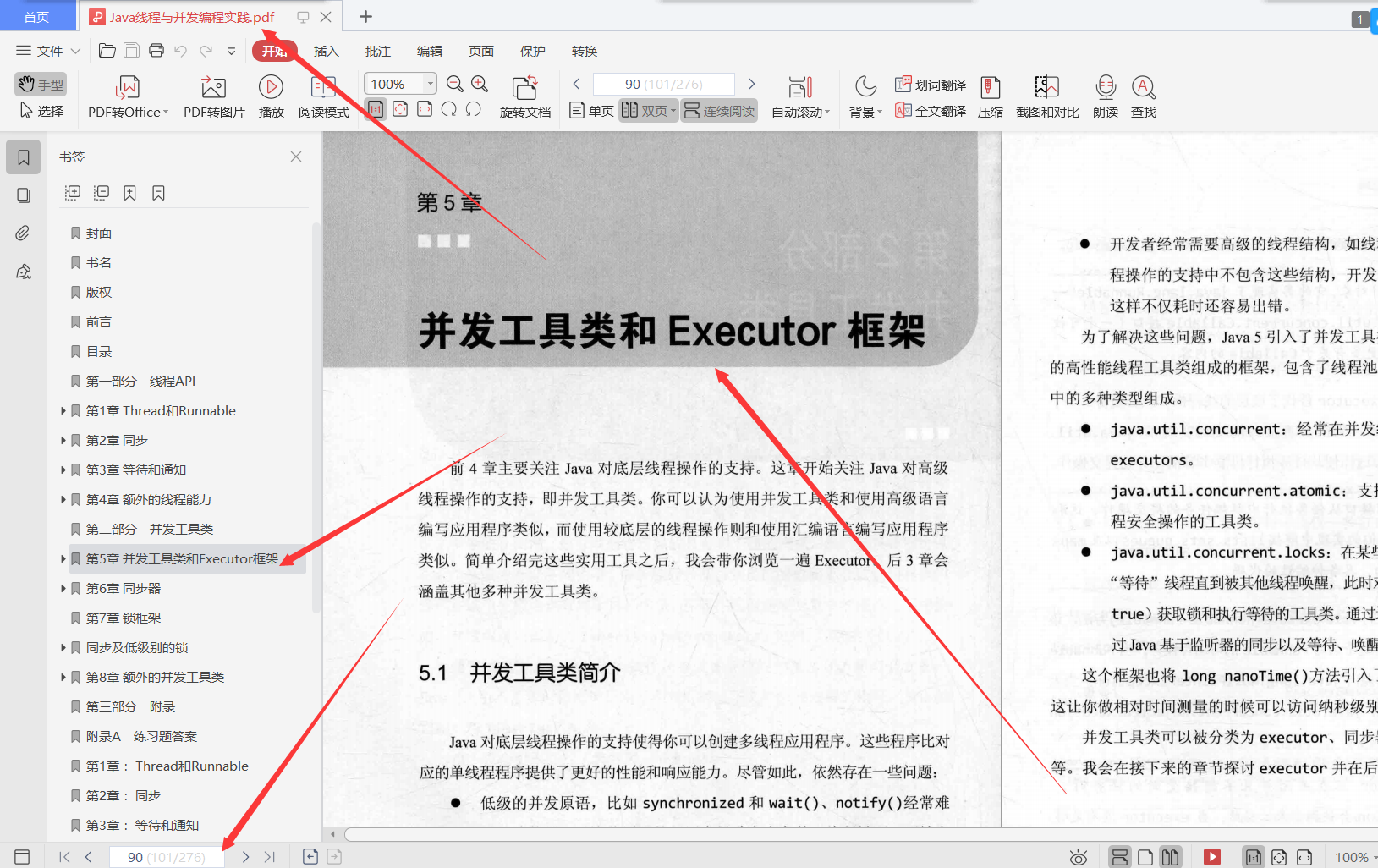Start slideshow playback
Image resolution: width=1378 pixels, height=868 pixels.
click(x=271, y=97)
